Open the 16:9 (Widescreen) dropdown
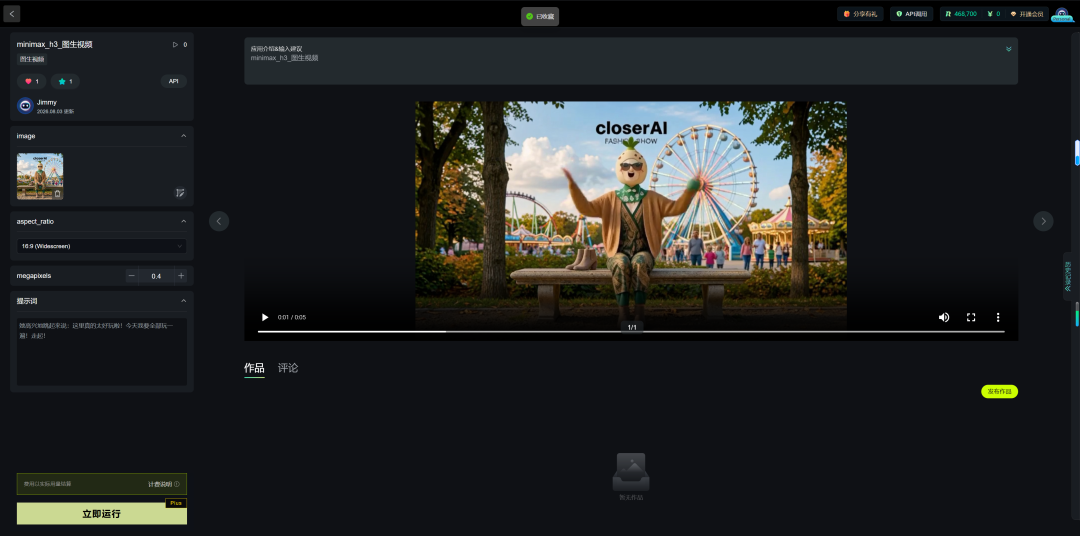1080x536 pixels. point(102,246)
